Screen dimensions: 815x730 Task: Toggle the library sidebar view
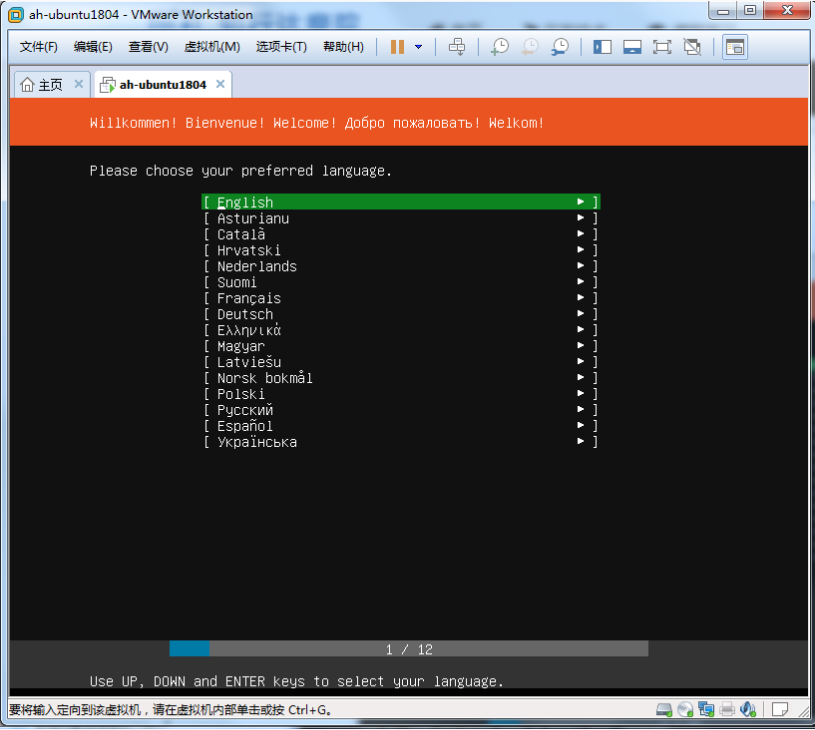coord(602,47)
